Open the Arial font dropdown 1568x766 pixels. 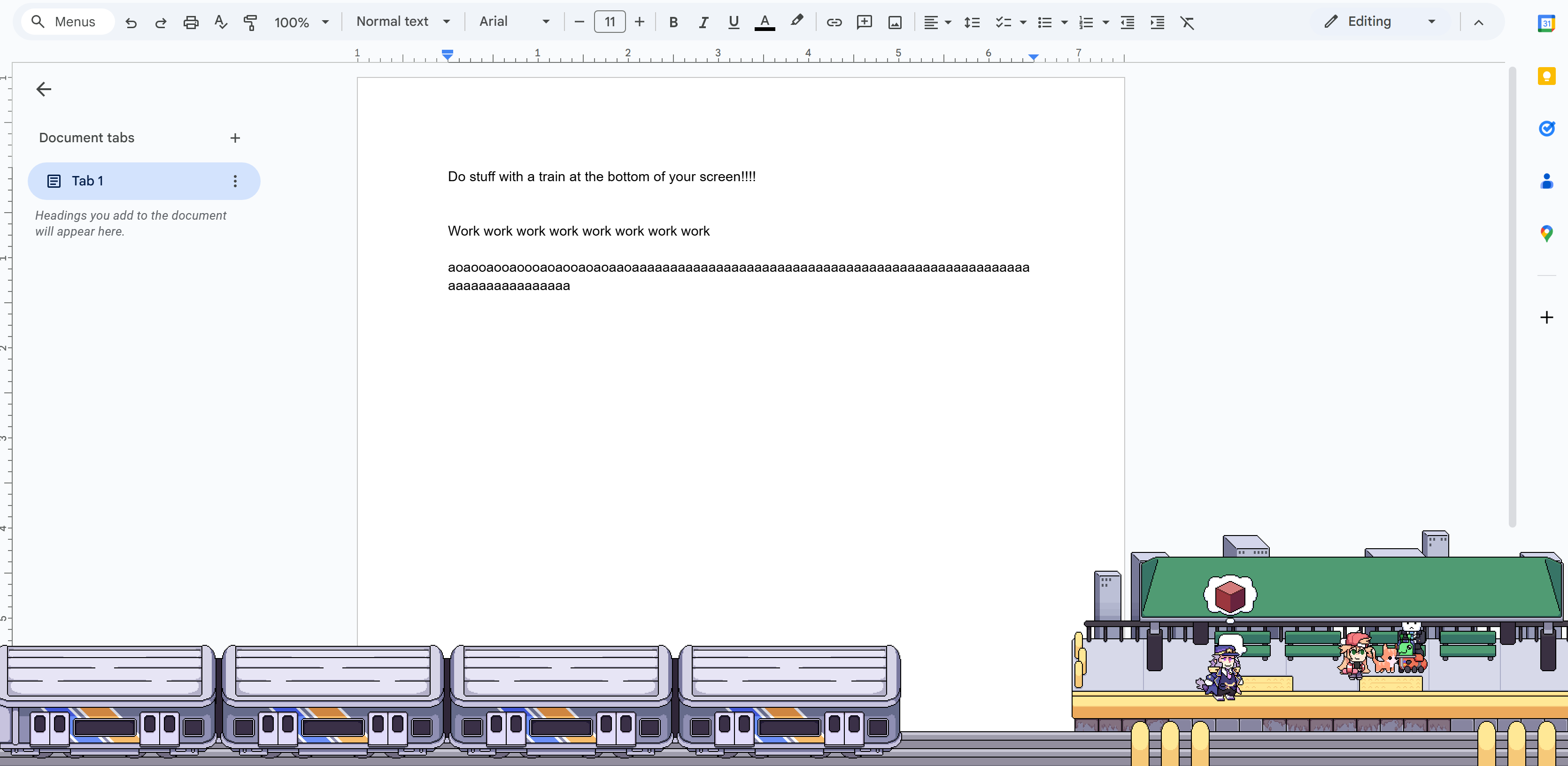coord(514,21)
